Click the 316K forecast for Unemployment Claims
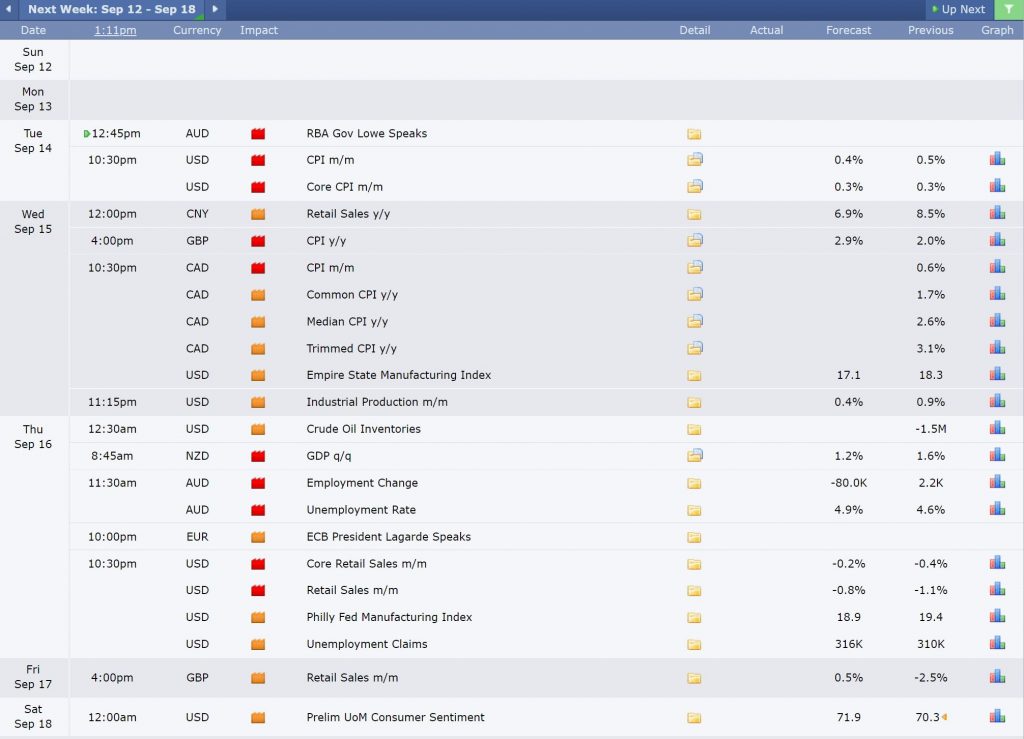 (848, 644)
